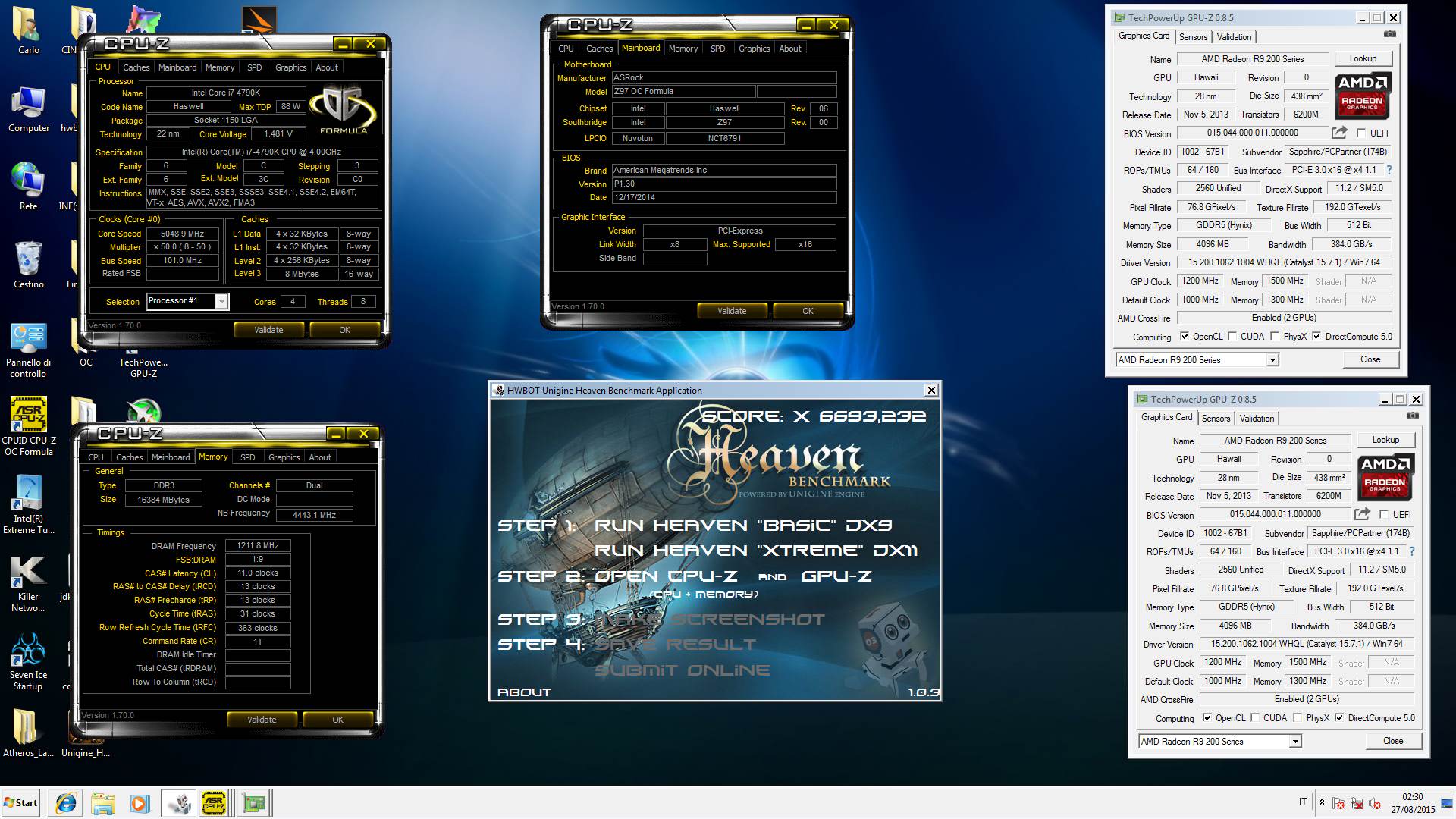Toggle UEFI checkbox in lower GPU-Z window
Screen dimensions: 1456x819
click(1384, 515)
